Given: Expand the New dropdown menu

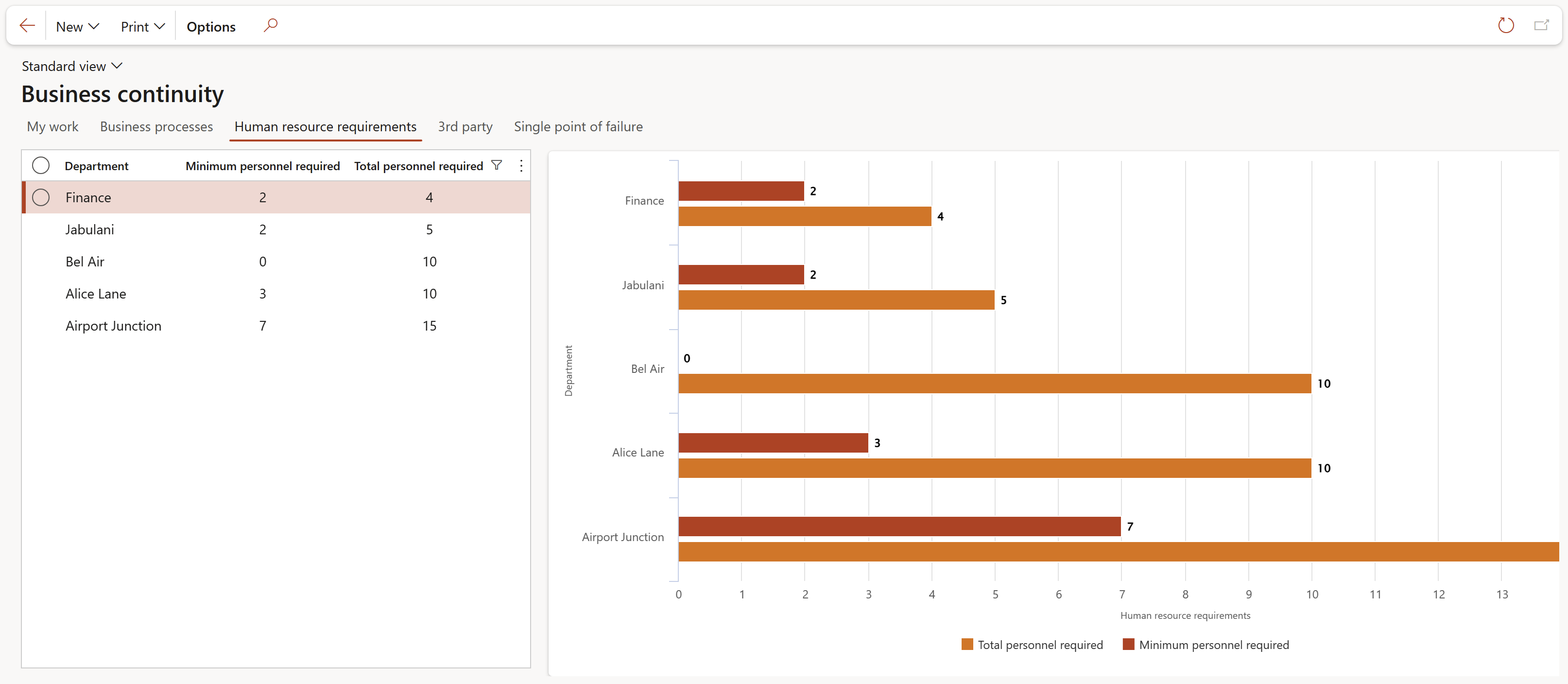Looking at the screenshot, I should click(77, 27).
